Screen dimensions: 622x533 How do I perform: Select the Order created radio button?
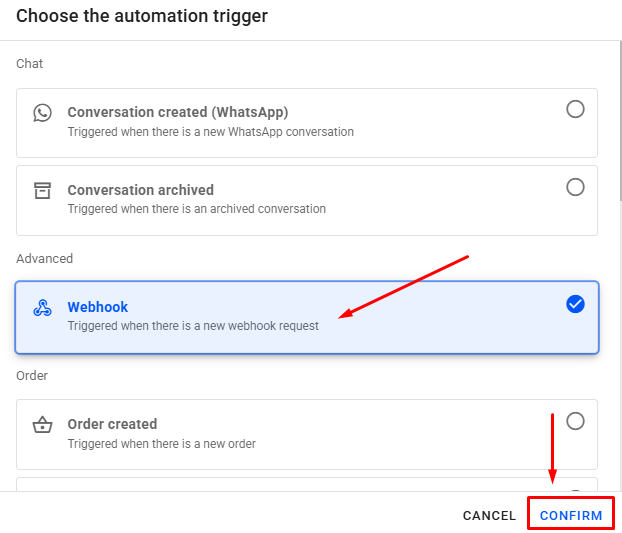(x=575, y=421)
